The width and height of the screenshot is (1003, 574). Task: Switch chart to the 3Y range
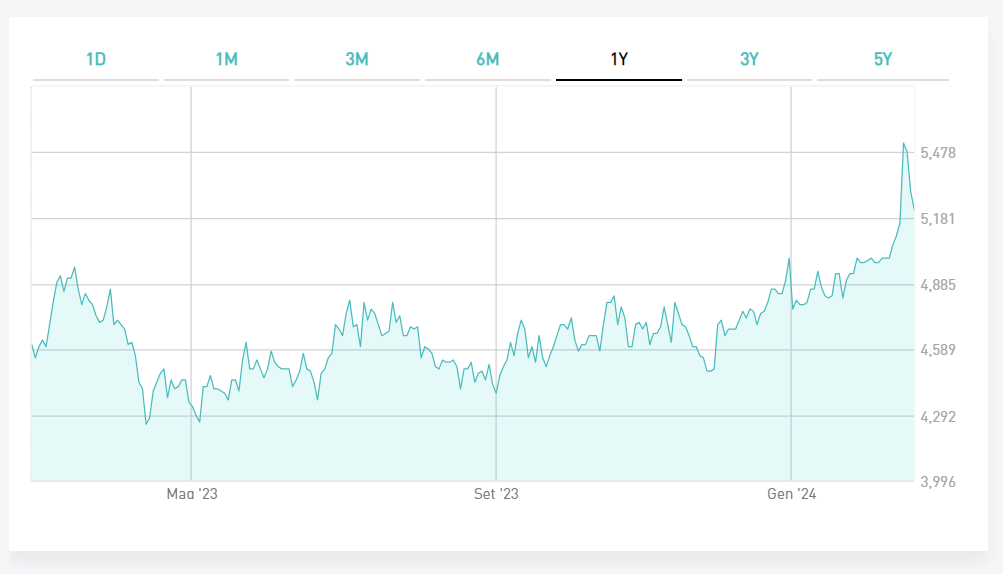750,60
